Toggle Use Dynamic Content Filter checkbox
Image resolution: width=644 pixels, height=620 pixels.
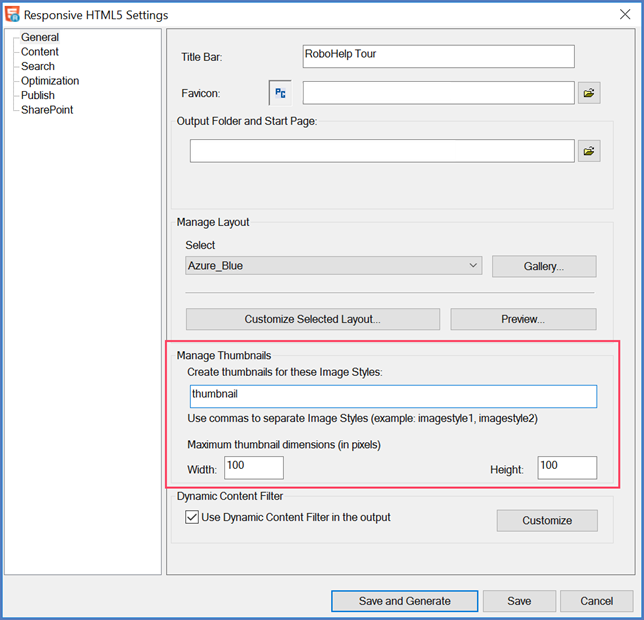point(192,518)
